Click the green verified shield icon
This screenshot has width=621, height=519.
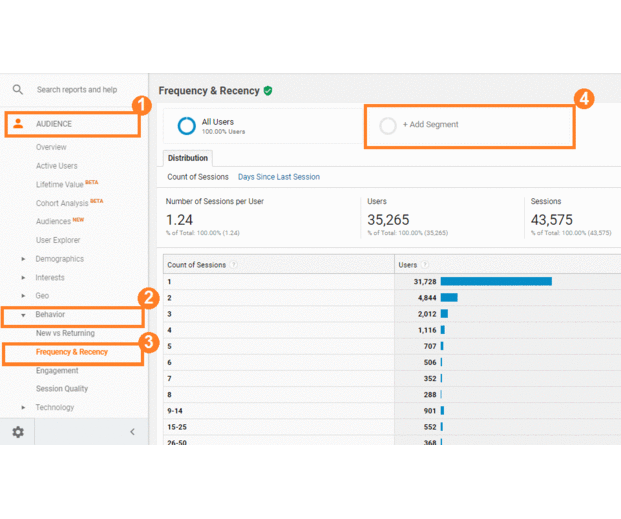tap(268, 91)
